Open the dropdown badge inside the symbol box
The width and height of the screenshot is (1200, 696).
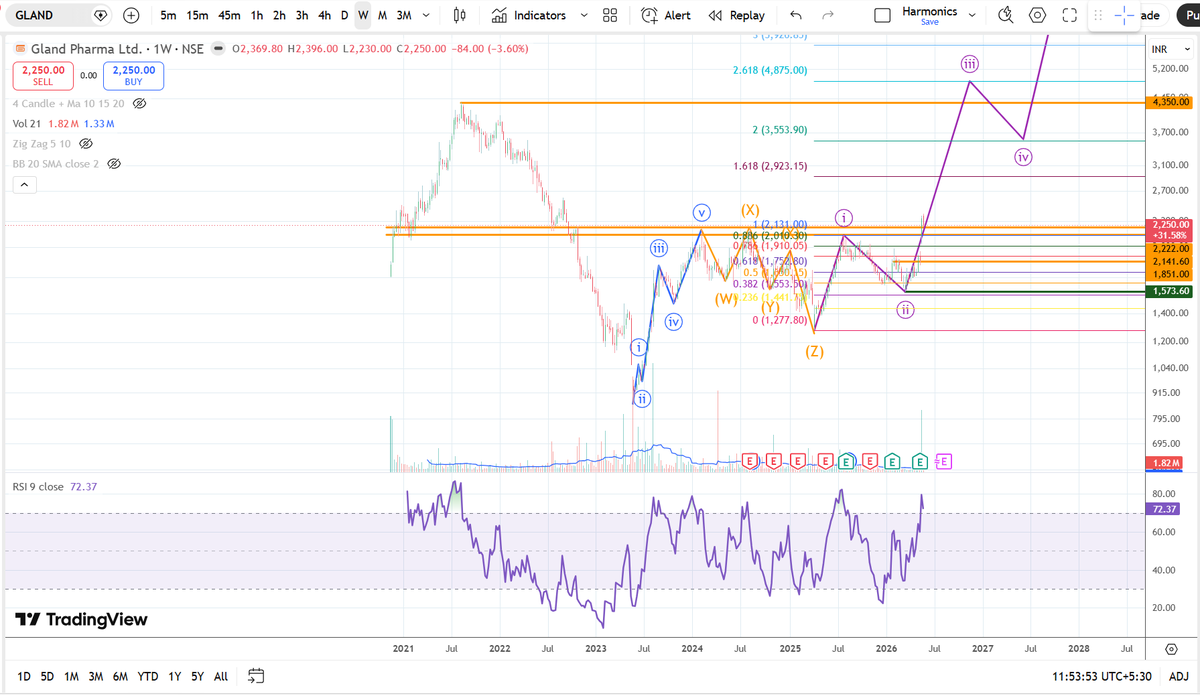[x=100, y=15]
